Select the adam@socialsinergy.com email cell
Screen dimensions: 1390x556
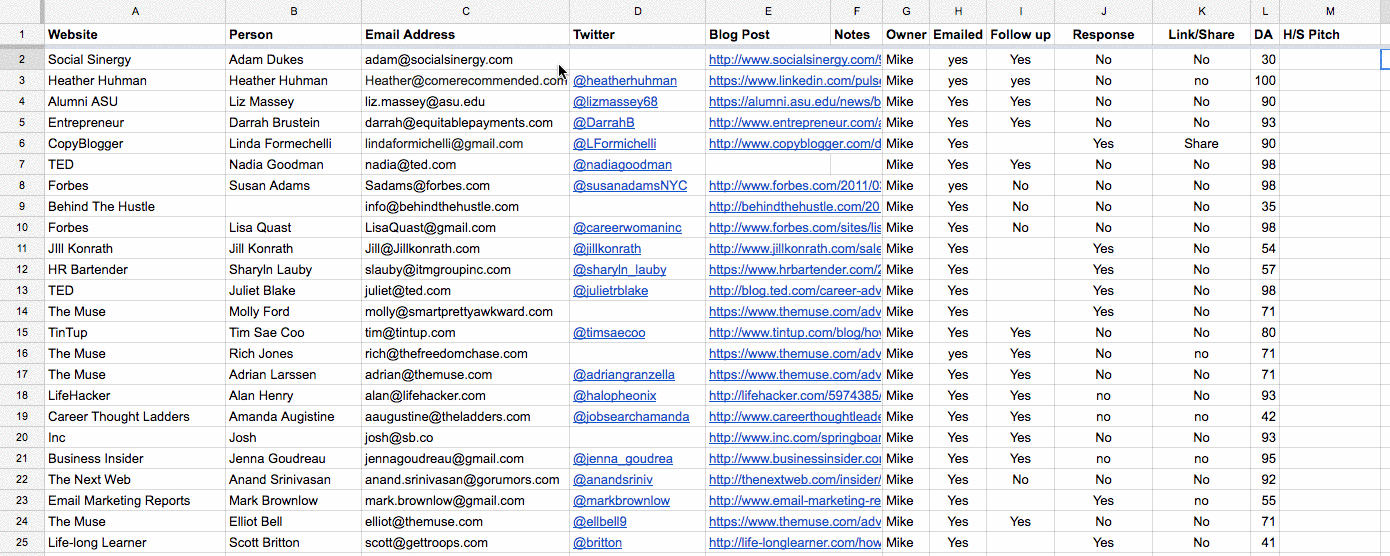(x=464, y=60)
